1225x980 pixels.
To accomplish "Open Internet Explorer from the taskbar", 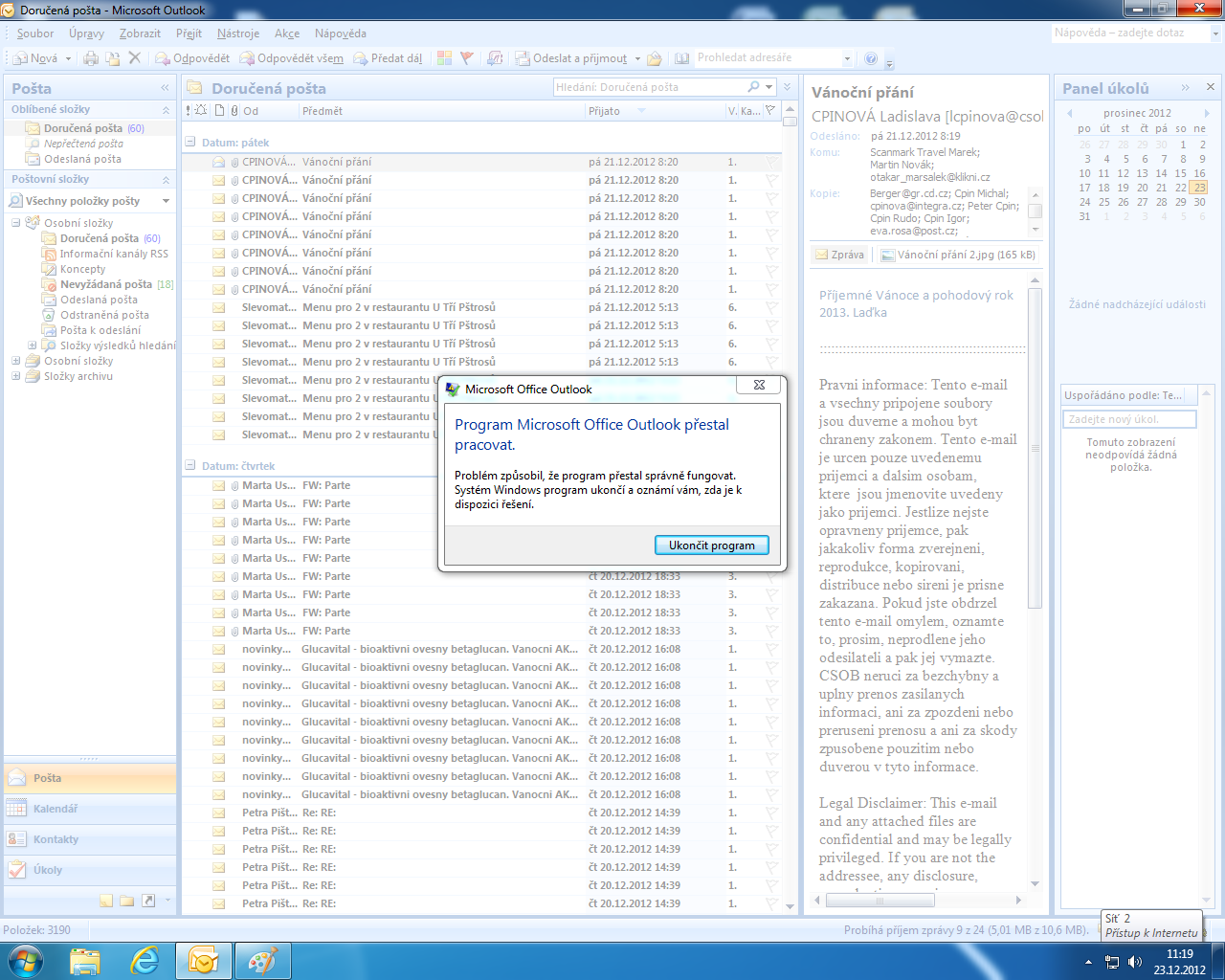I will (x=145, y=961).
